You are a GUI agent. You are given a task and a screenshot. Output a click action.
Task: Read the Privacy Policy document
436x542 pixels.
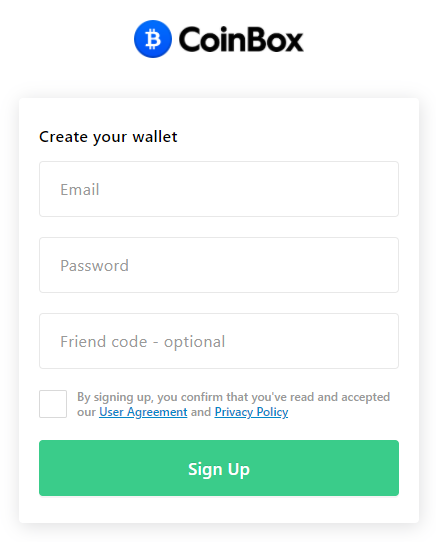click(x=251, y=412)
